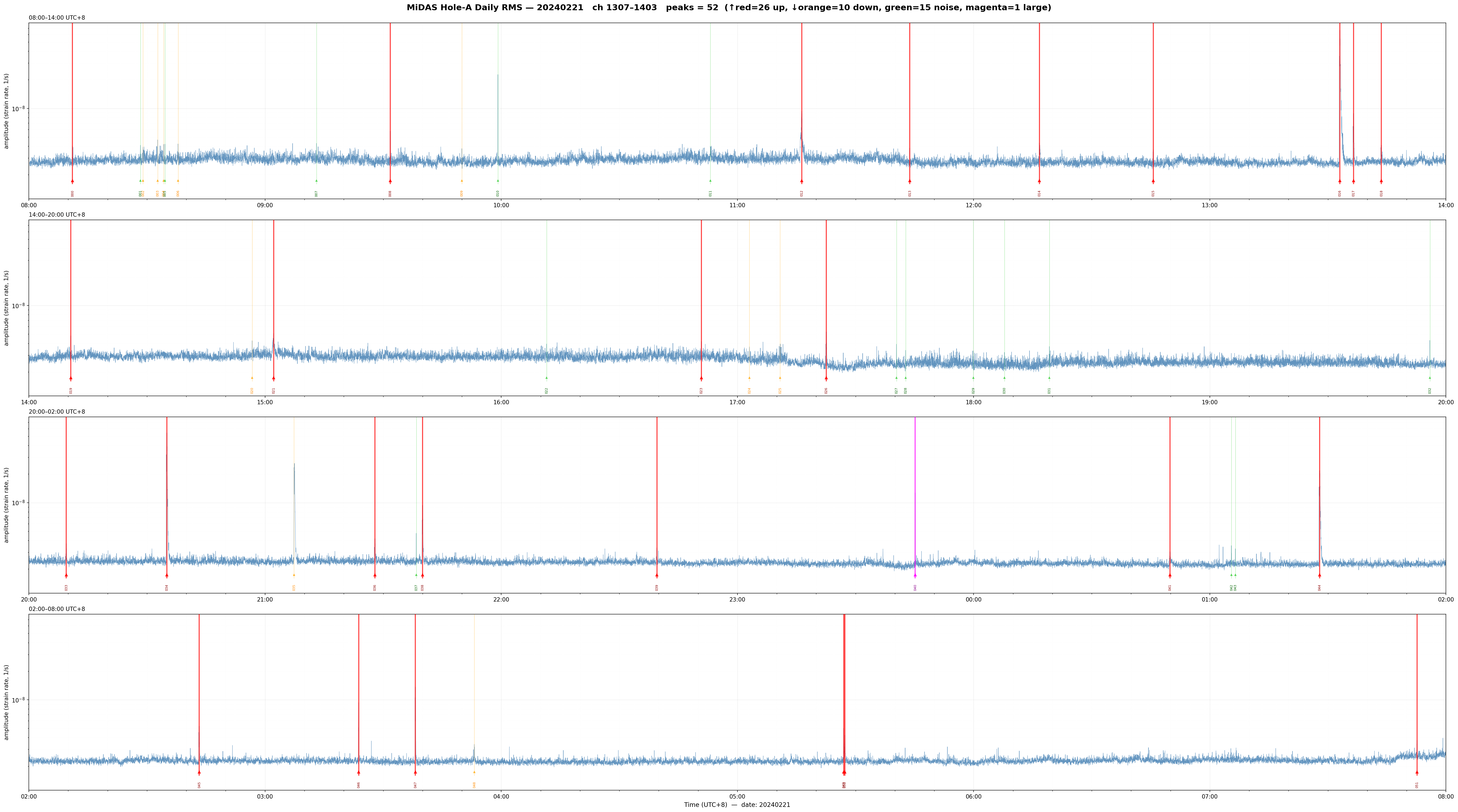
Task: Click the red peak marker labeled 036
Action: [375, 575]
